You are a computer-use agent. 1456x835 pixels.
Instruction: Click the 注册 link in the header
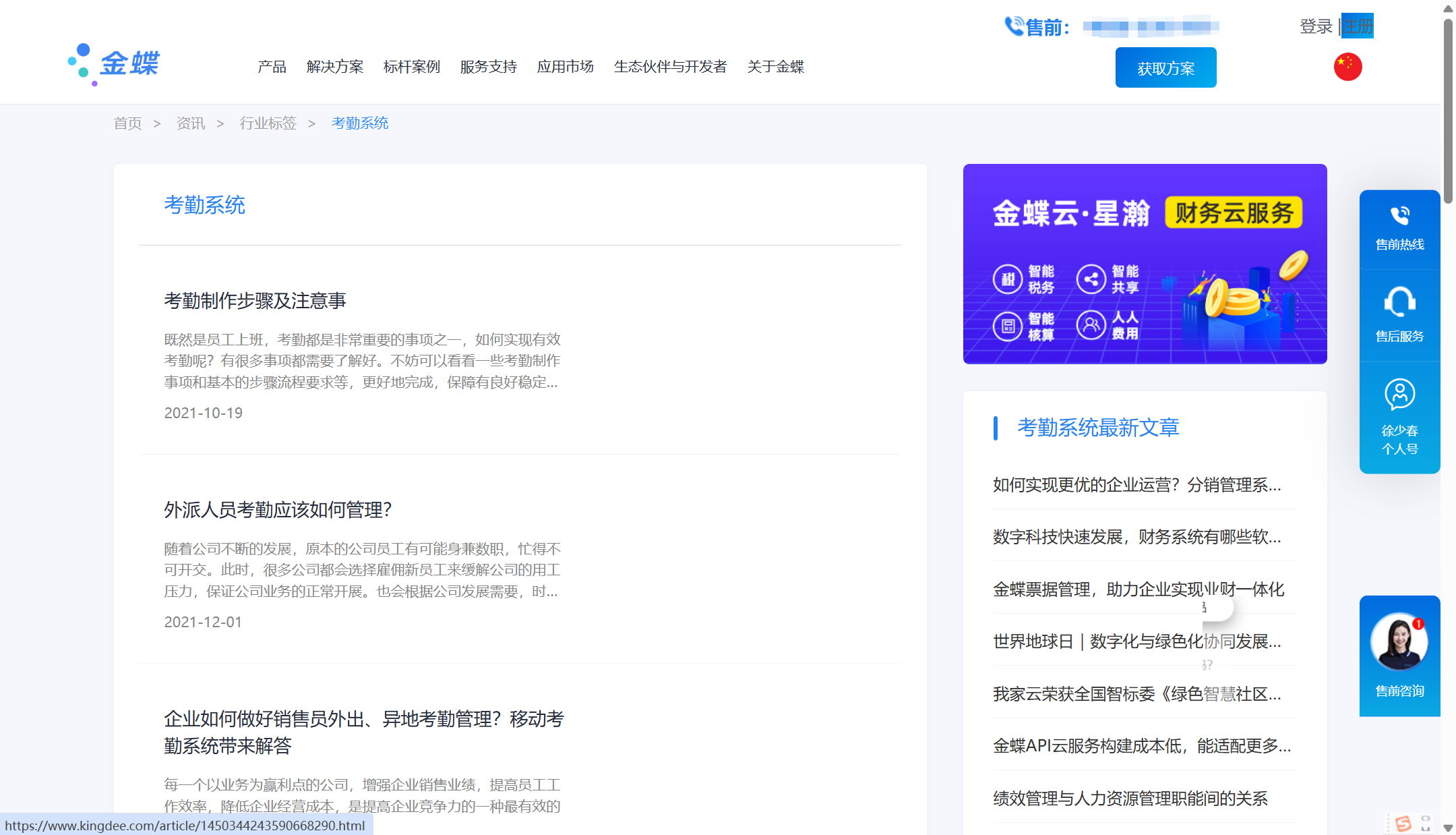(1357, 26)
